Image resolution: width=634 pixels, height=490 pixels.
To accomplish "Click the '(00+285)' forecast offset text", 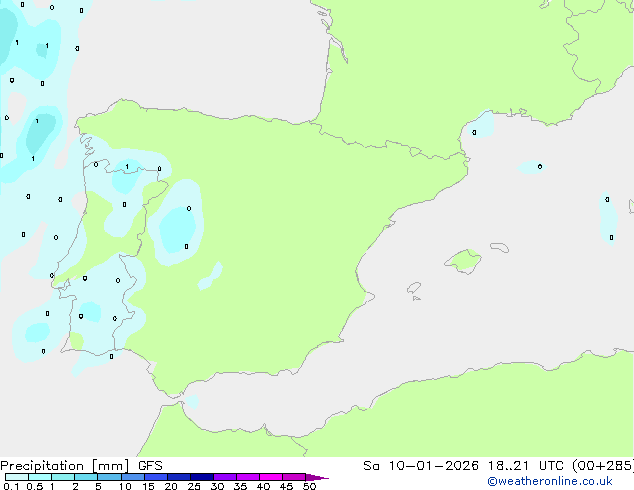I will (x=603, y=466).
